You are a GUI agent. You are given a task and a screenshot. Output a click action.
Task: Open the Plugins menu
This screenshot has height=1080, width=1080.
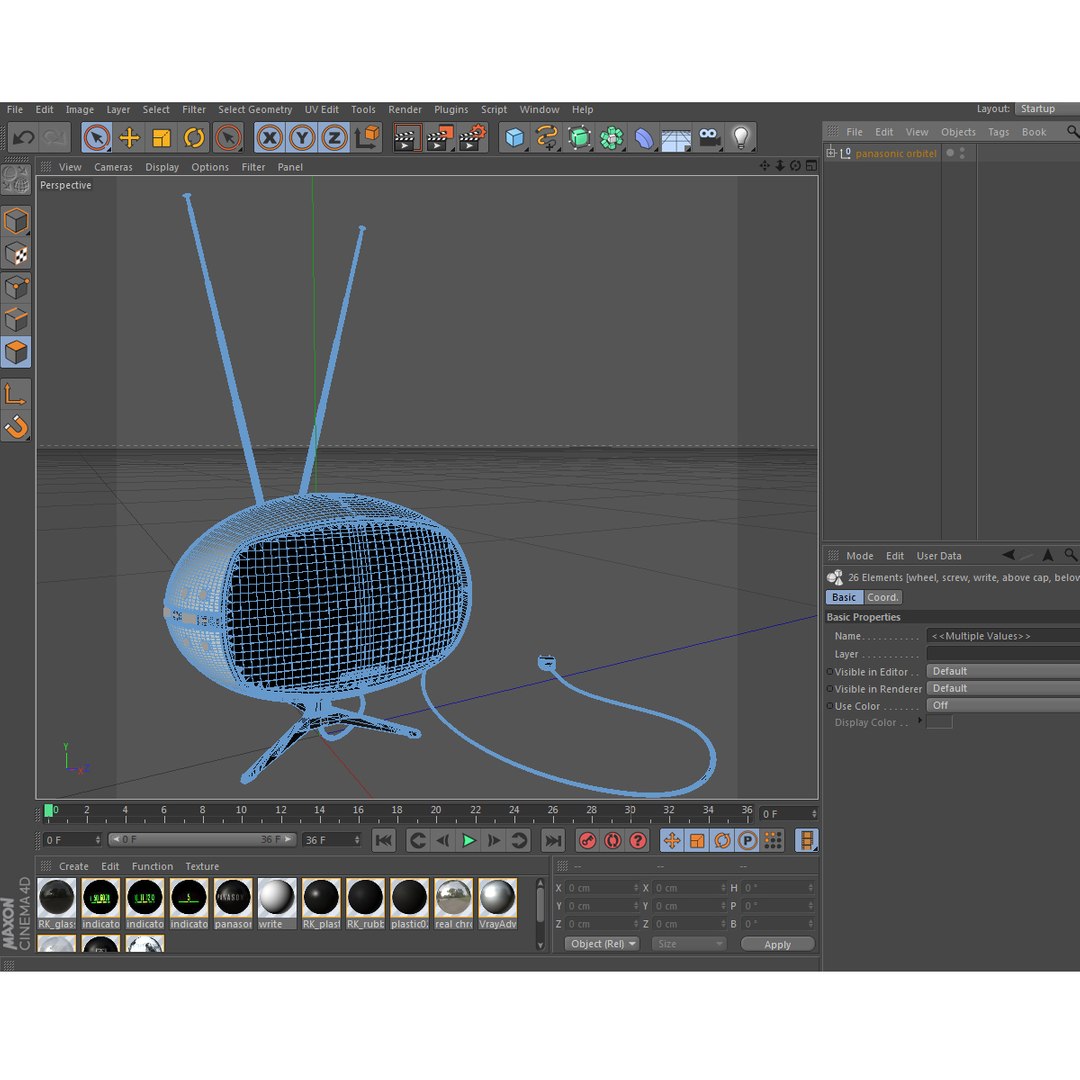point(450,110)
